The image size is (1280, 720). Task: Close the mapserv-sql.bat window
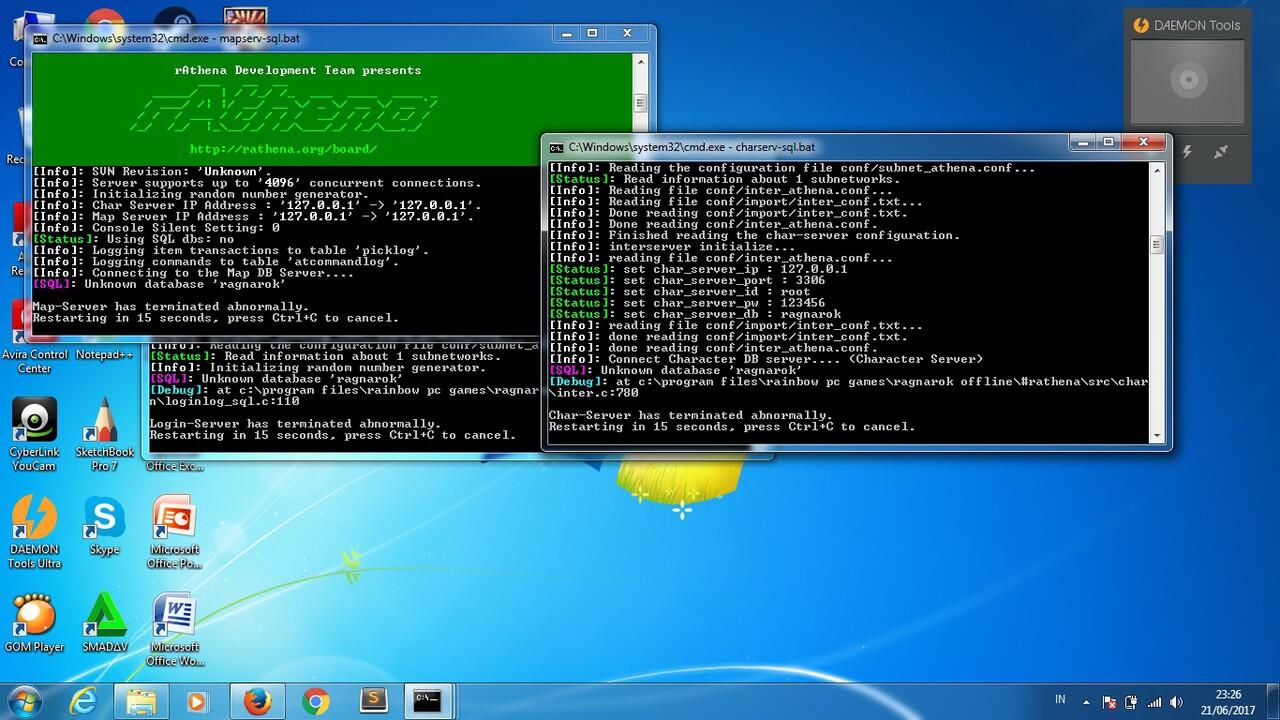[628, 34]
